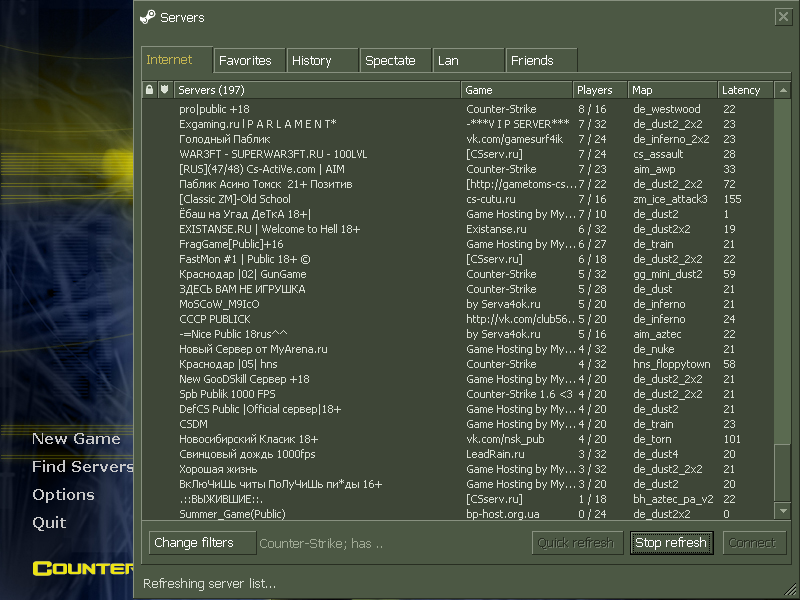Select server 'Краснодар |02| GunGame'
The image size is (800, 600).
coord(458,274)
